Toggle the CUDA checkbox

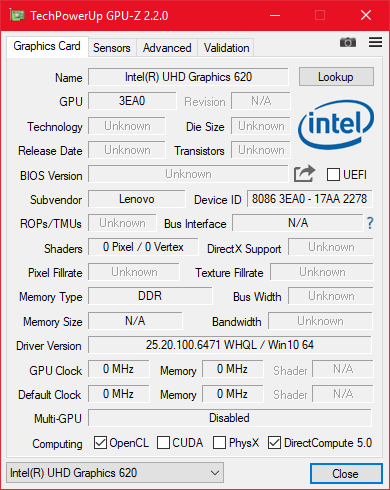coord(163,443)
